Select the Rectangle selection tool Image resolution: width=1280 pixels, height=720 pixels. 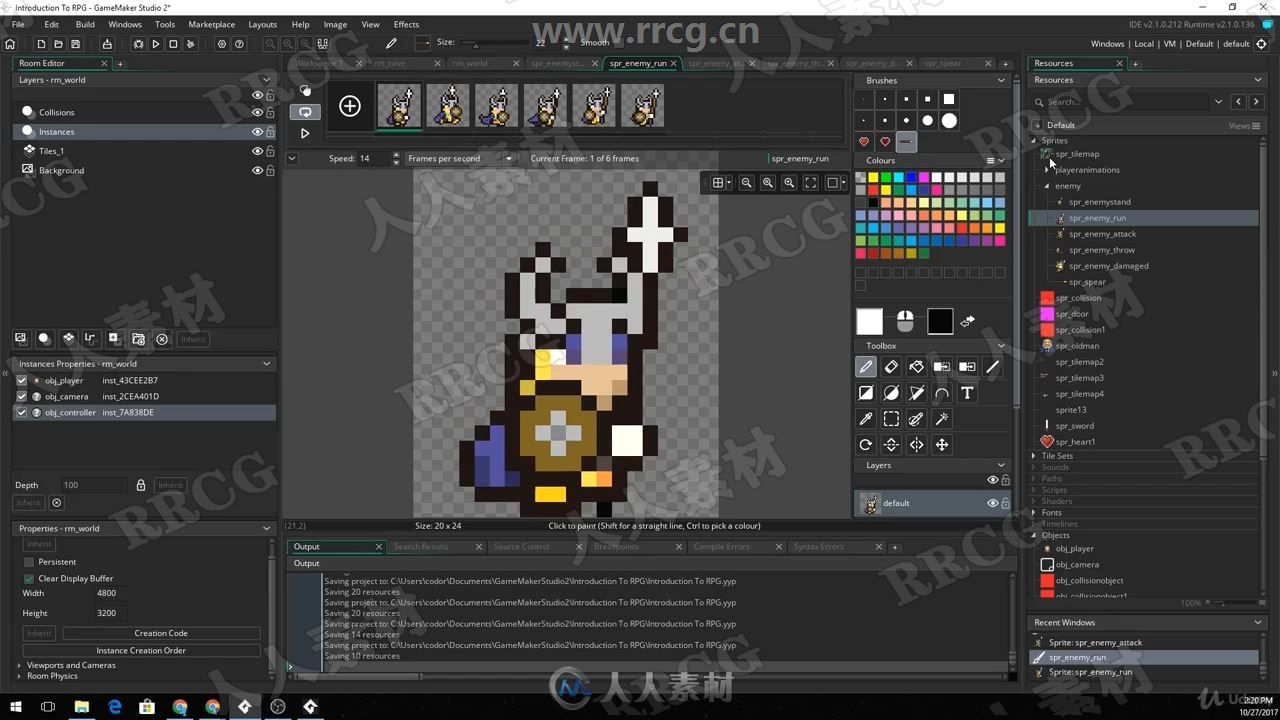coord(891,419)
